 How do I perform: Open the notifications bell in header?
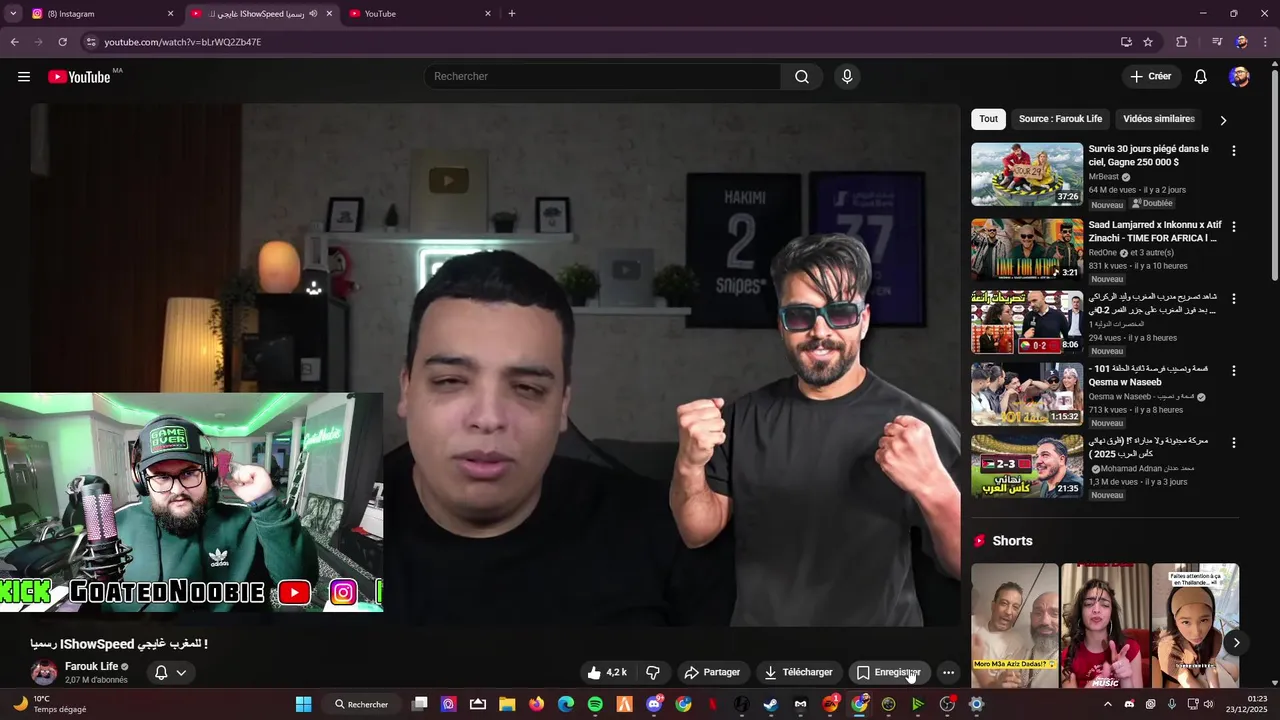click(x=1201, y=77)
